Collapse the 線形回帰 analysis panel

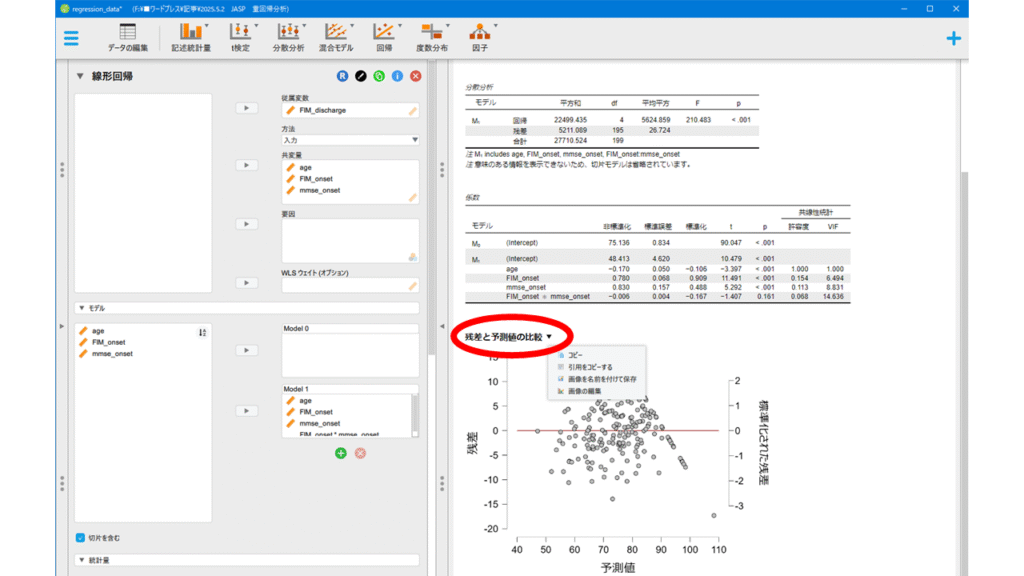tap(80, 76)
